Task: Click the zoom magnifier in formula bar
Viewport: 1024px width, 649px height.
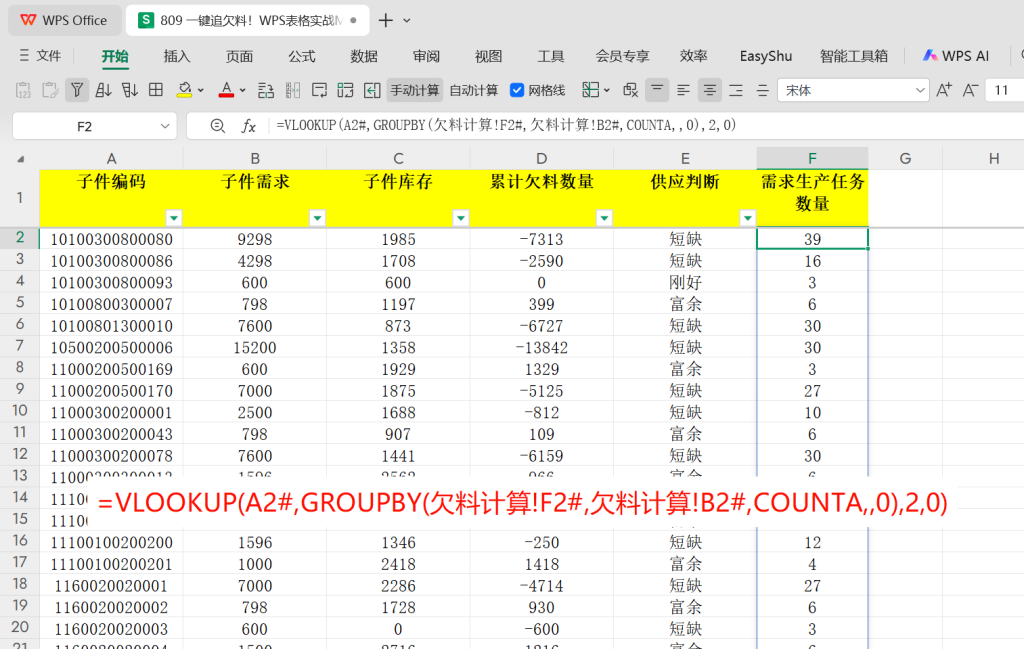Action: click(217, 126)
